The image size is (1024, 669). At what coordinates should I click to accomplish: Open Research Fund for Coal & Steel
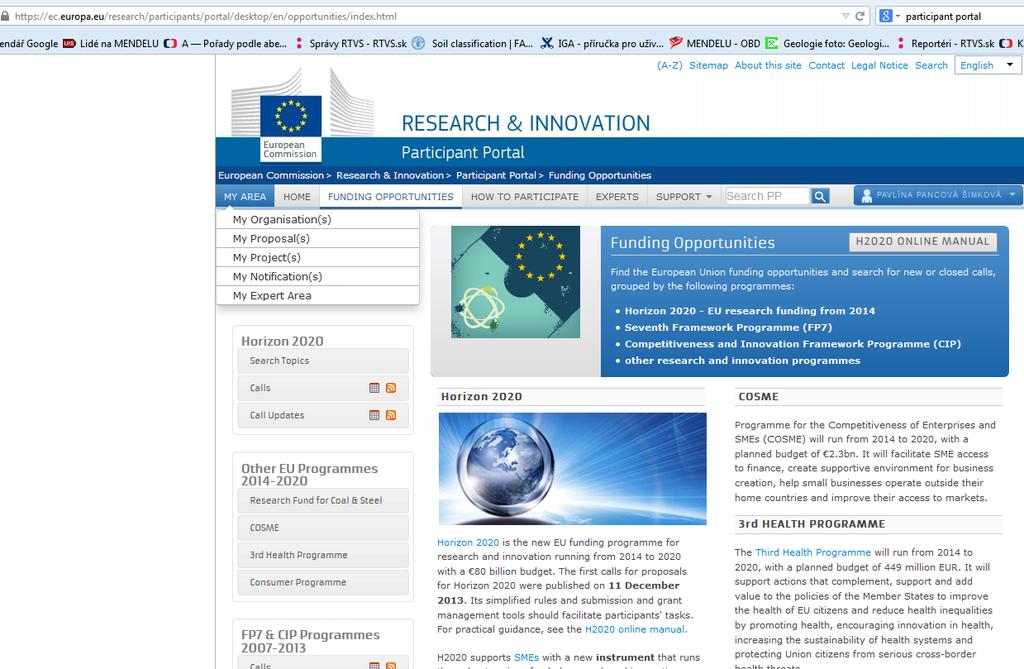(323, 500)
